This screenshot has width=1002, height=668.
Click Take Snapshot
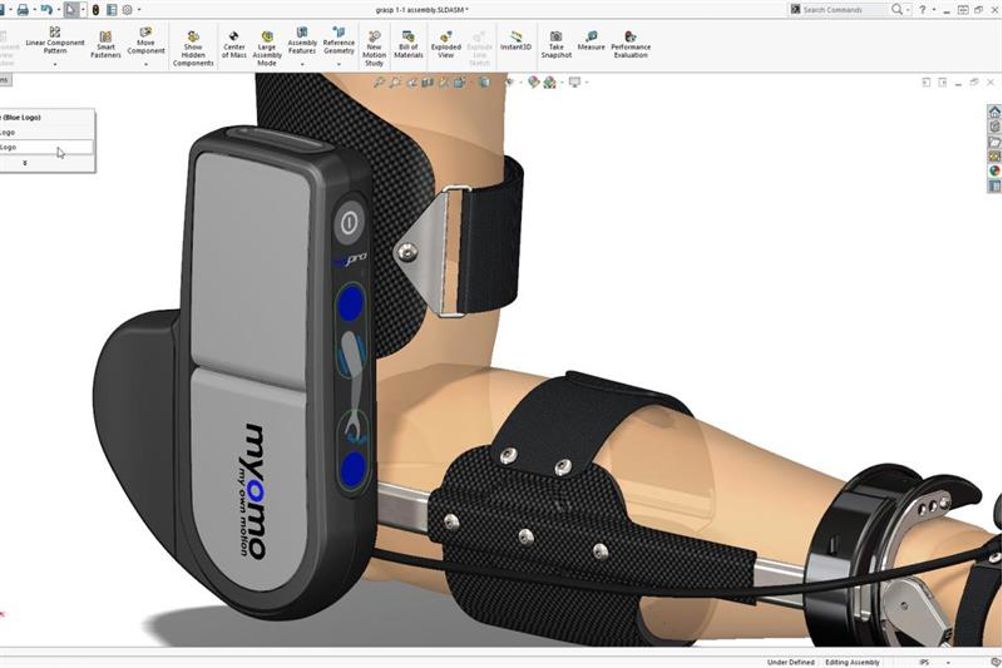click(x=556, y=45)
